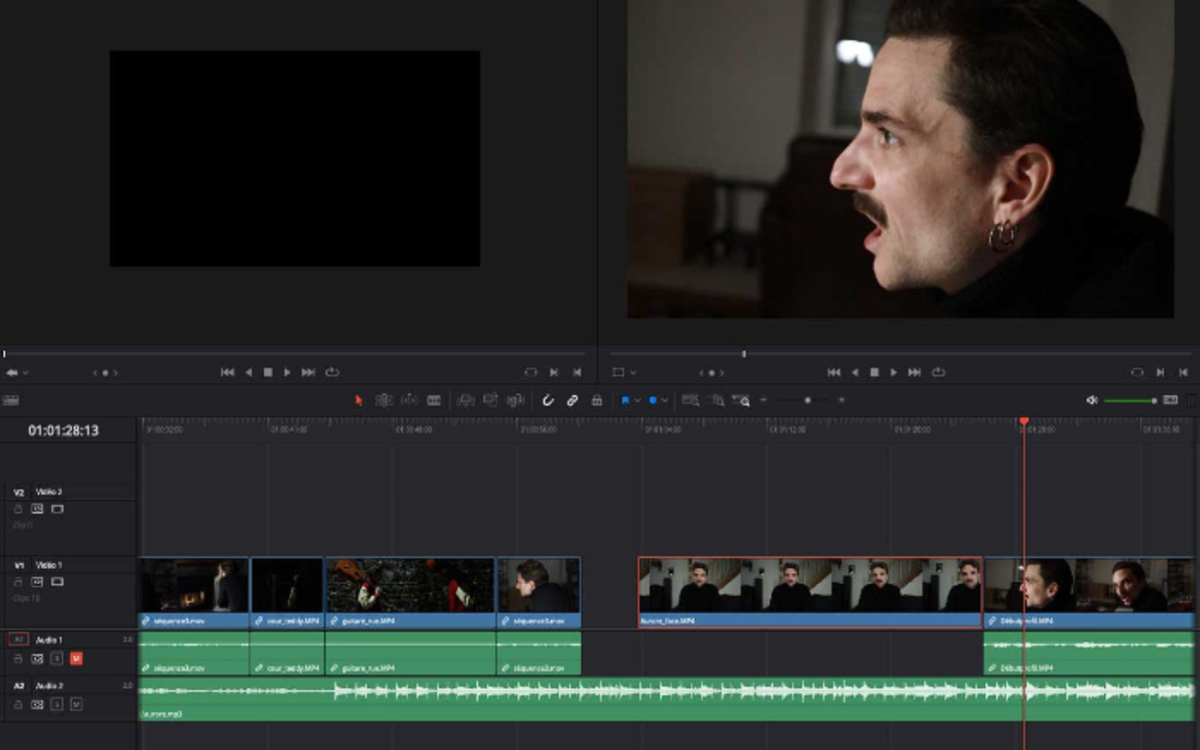Open the marker color dropdown
The image size is (1200, 750).
tap(666, 398)
